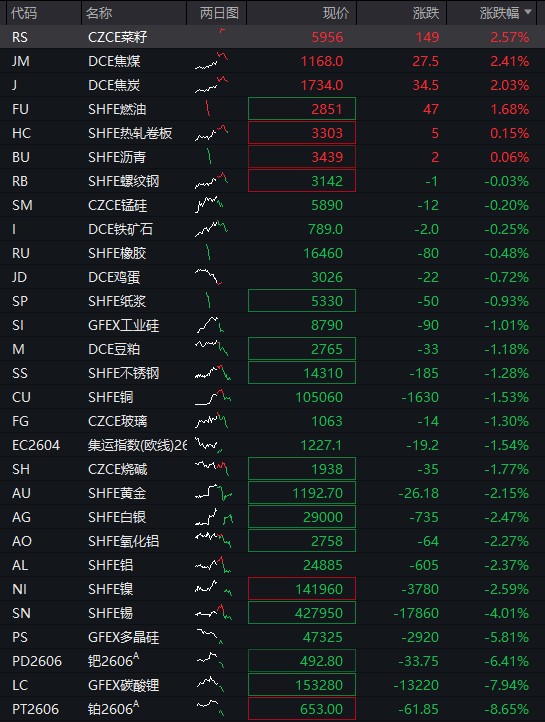The width and height of the screenshot is (545, 722).
Task: Open the mini trend chart for SHFE白银
Action: (x=213, y=517)
